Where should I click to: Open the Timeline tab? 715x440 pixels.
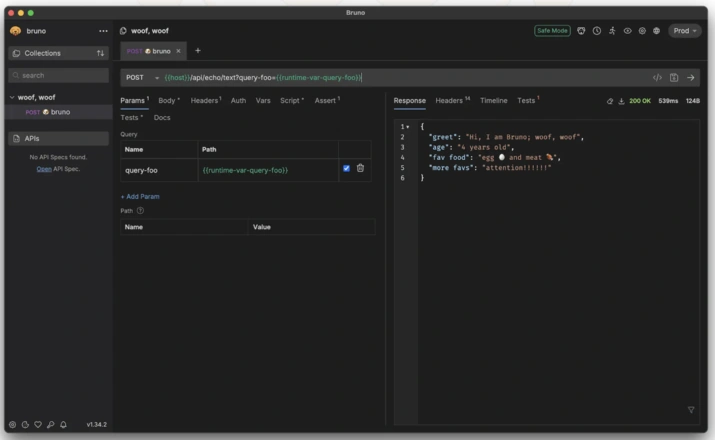(493, 101)
